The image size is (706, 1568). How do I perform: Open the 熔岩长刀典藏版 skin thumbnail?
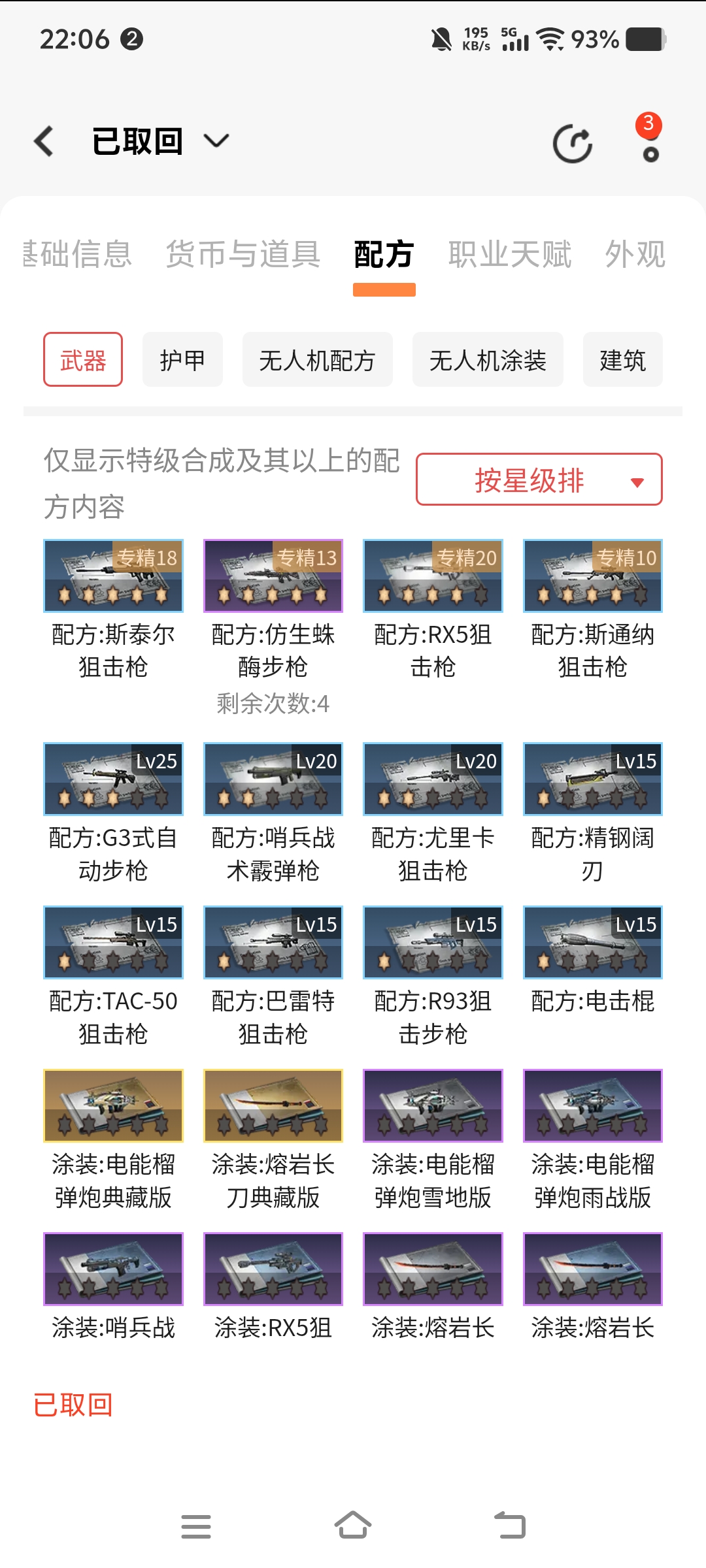[273, 1105]
